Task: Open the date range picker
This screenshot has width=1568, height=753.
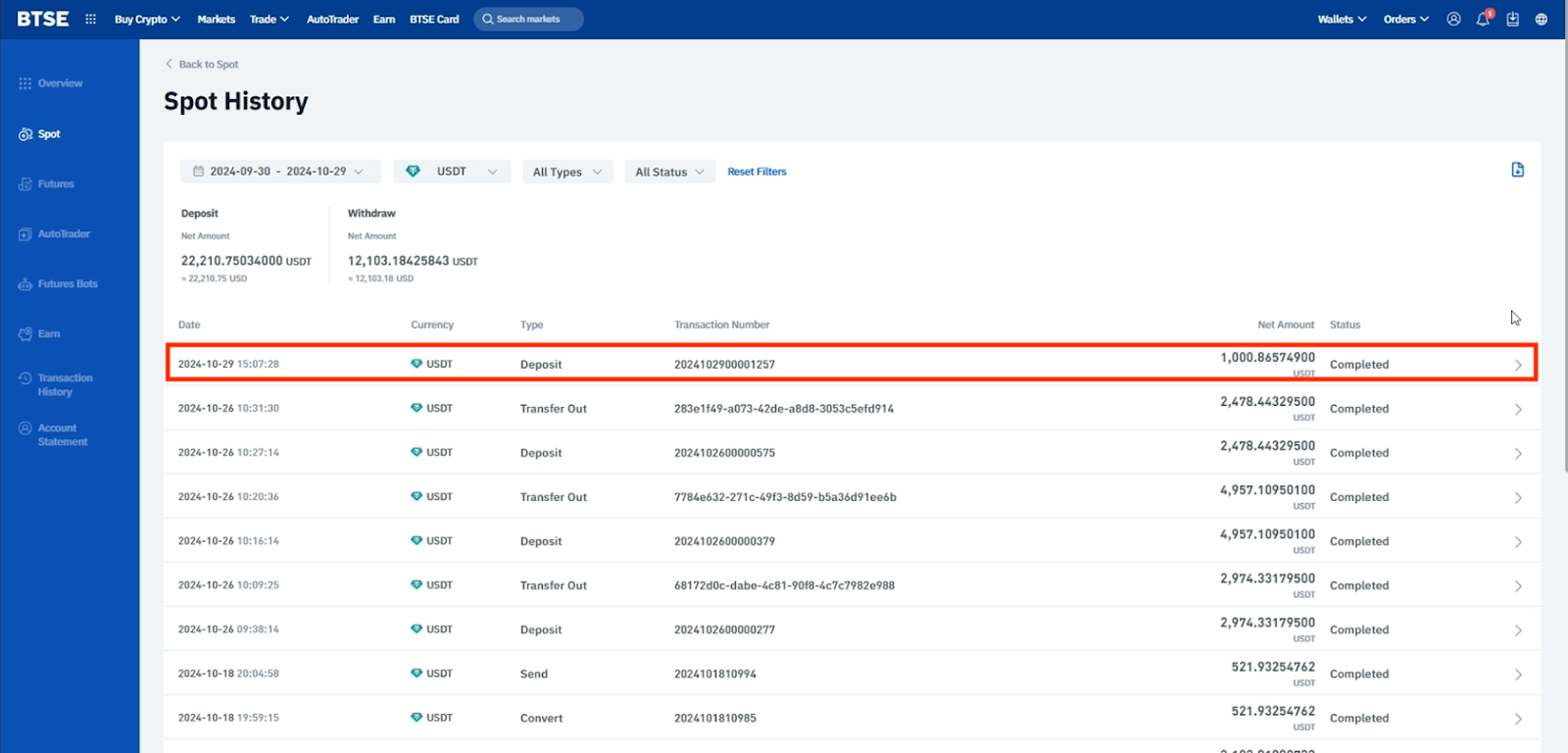Action: click(x=279, y=172)
